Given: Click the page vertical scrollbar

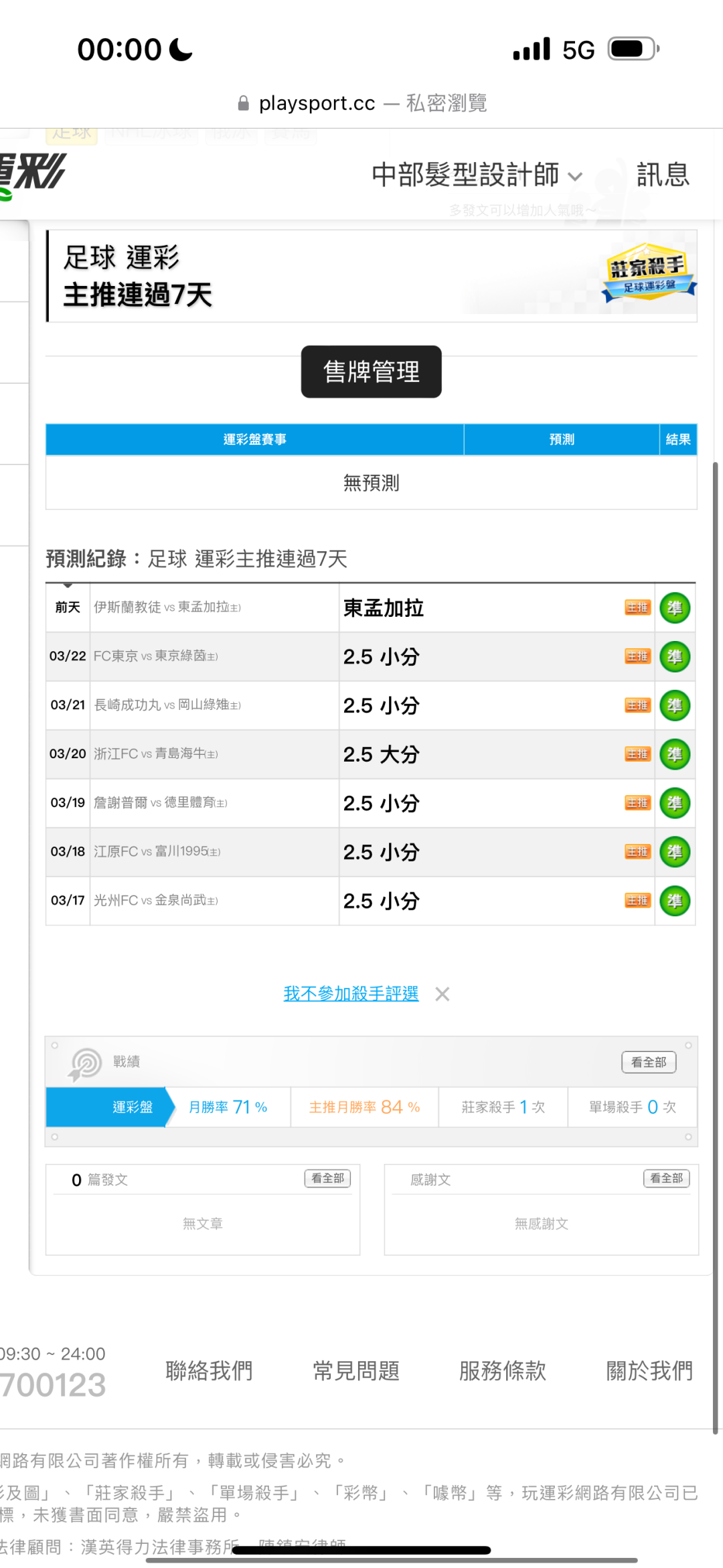Looking at the screenshot, I should (x=715, y=938).
